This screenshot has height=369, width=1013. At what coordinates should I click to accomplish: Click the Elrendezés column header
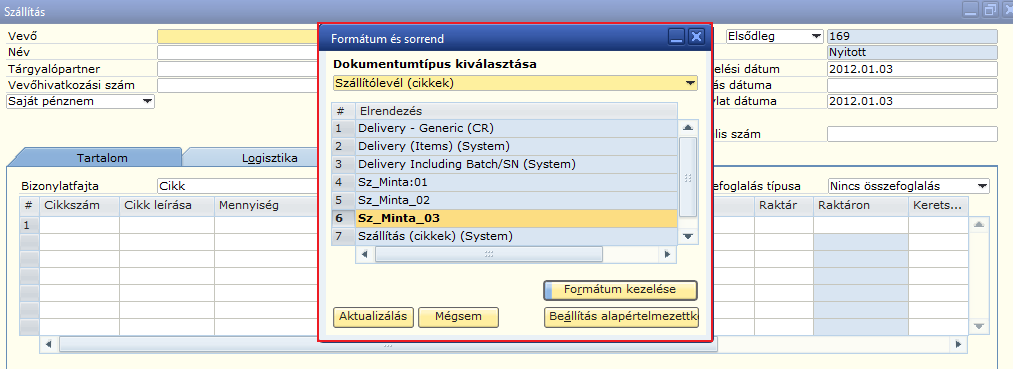tap(516, 111)
